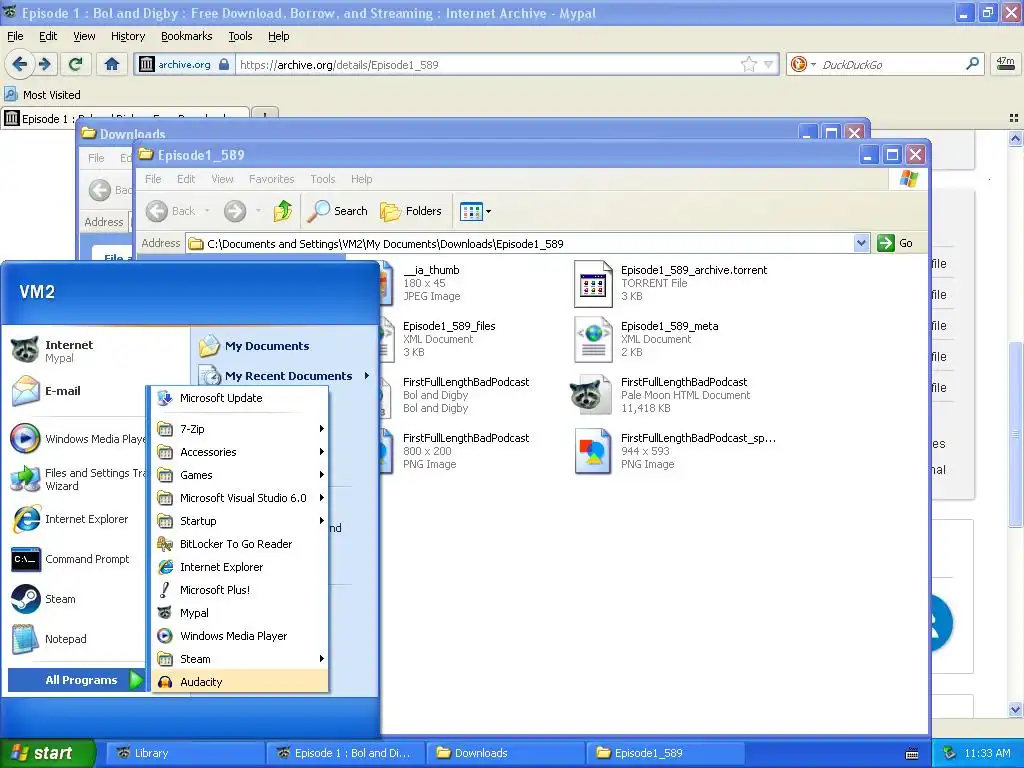Open Microsoft Update shortcut
The image size is (1024, 768).
(x=240, y=398)
